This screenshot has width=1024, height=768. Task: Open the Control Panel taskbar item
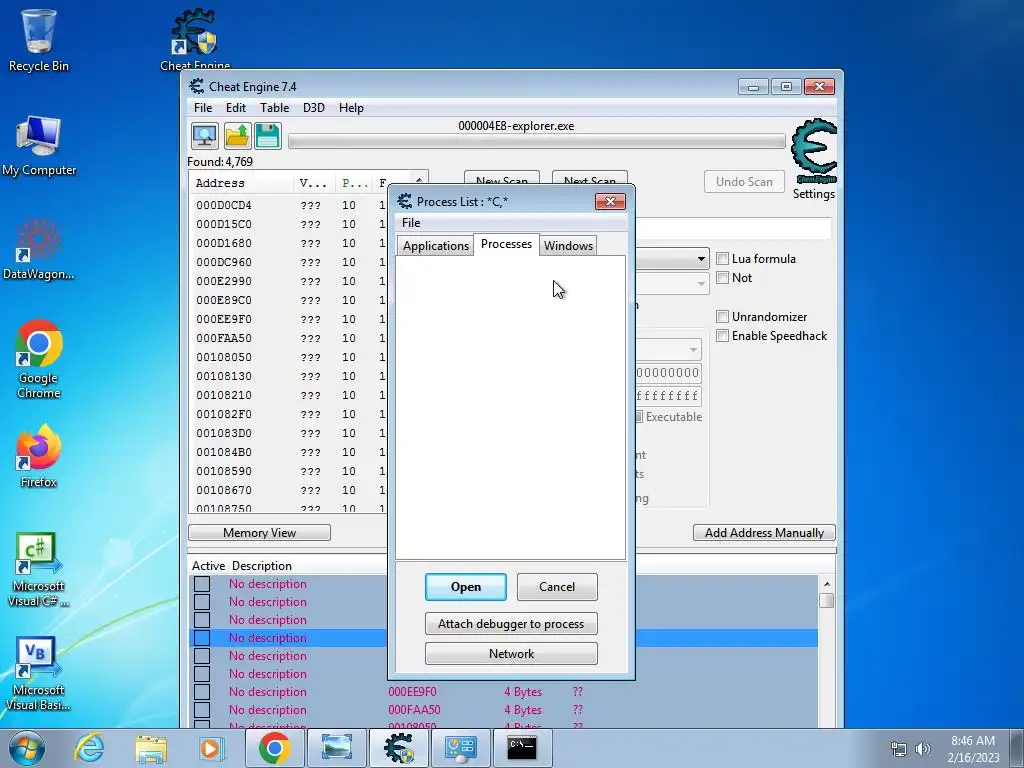click(x=461, y=748)
